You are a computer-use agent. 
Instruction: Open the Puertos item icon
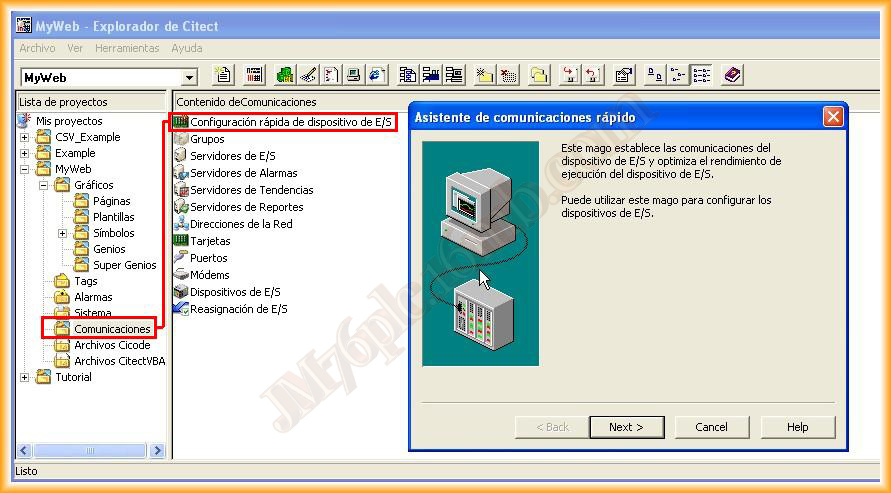click(x=181, y=258)
